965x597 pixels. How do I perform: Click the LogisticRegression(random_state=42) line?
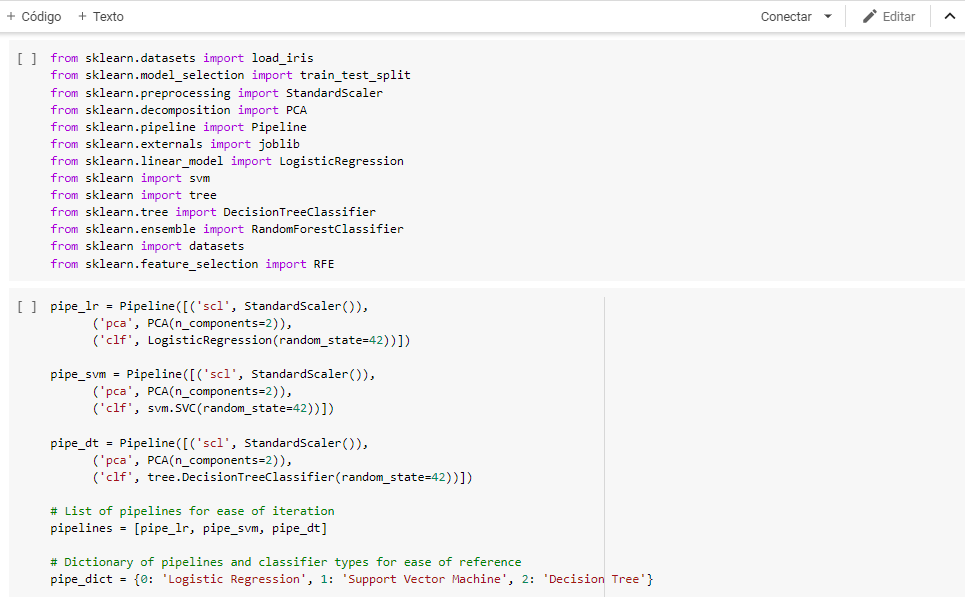pos(251,340)
